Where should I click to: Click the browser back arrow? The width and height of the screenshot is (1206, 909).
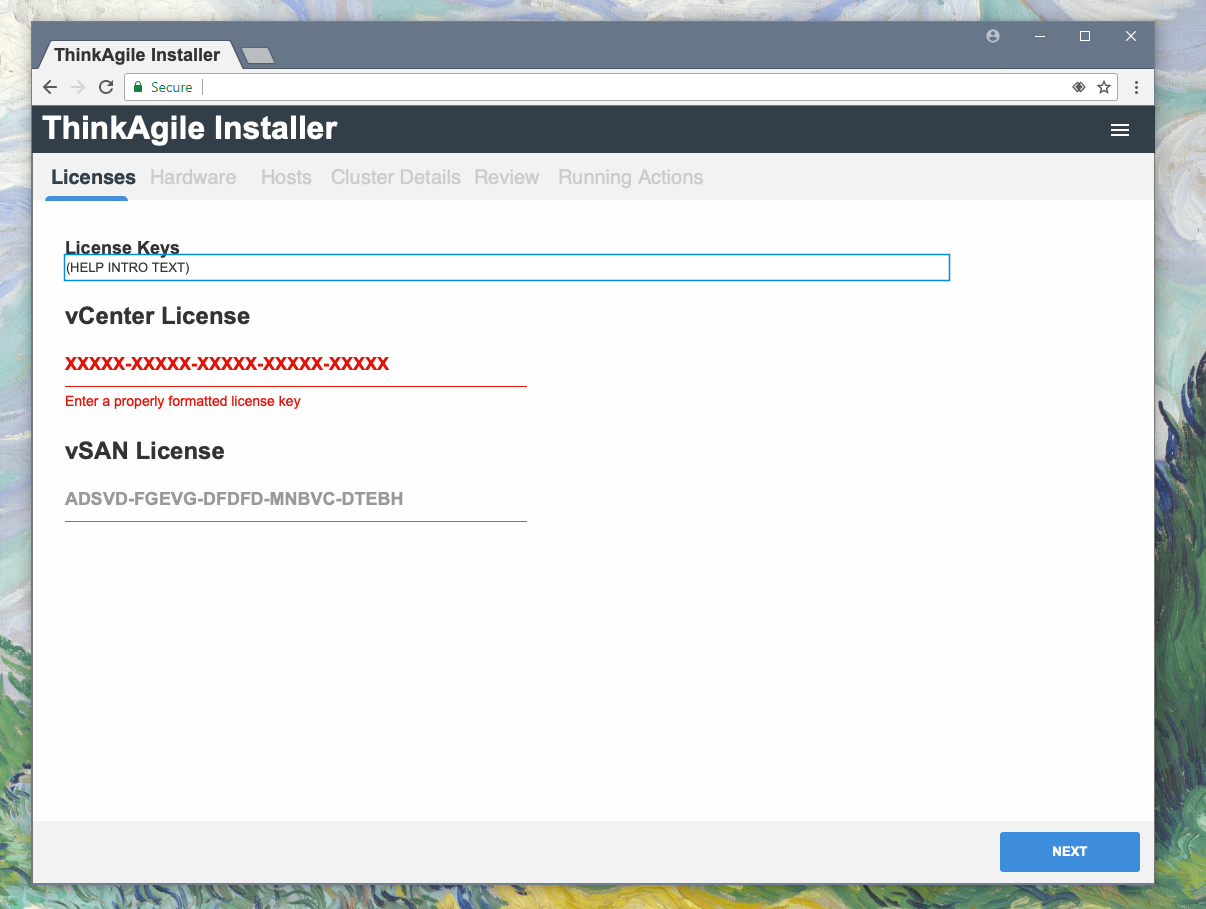[50, 87]
